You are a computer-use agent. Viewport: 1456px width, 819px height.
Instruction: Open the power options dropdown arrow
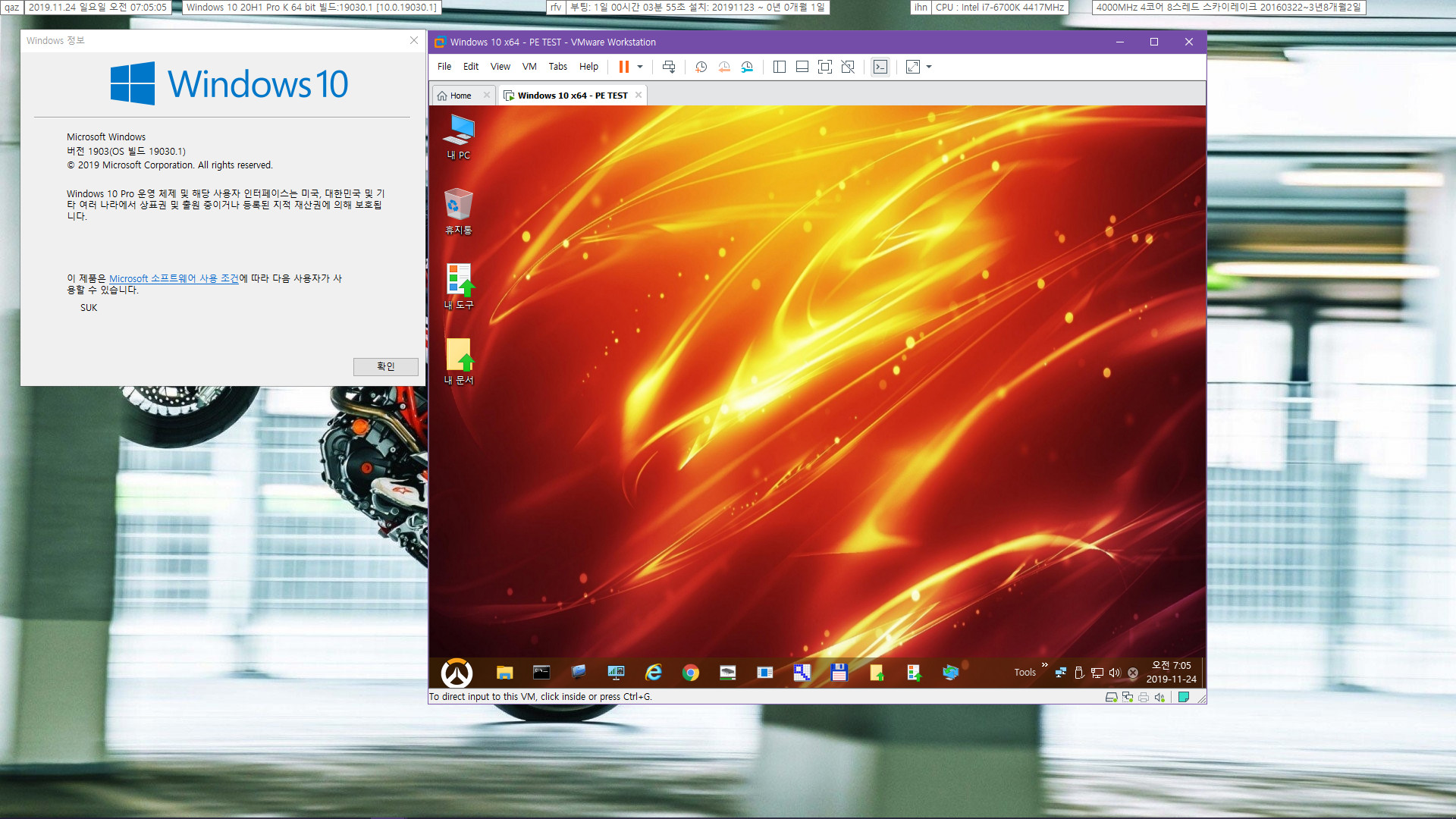(640, 67)
